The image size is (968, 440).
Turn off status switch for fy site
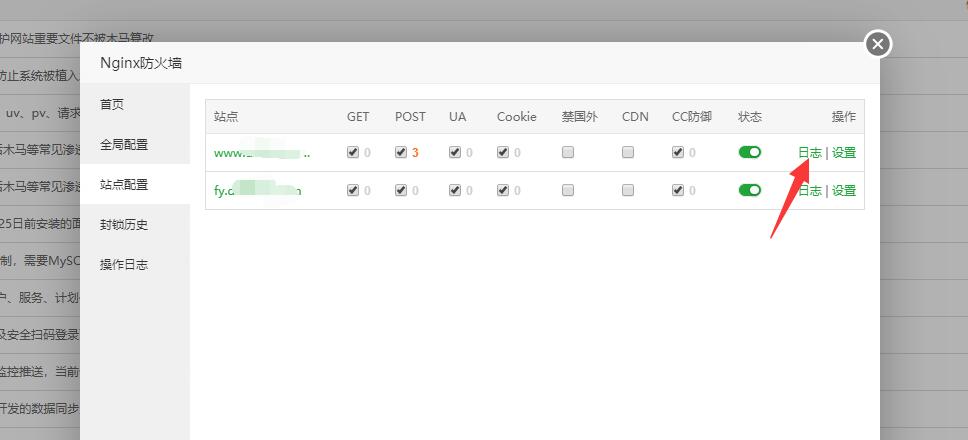tap(749, 191)
